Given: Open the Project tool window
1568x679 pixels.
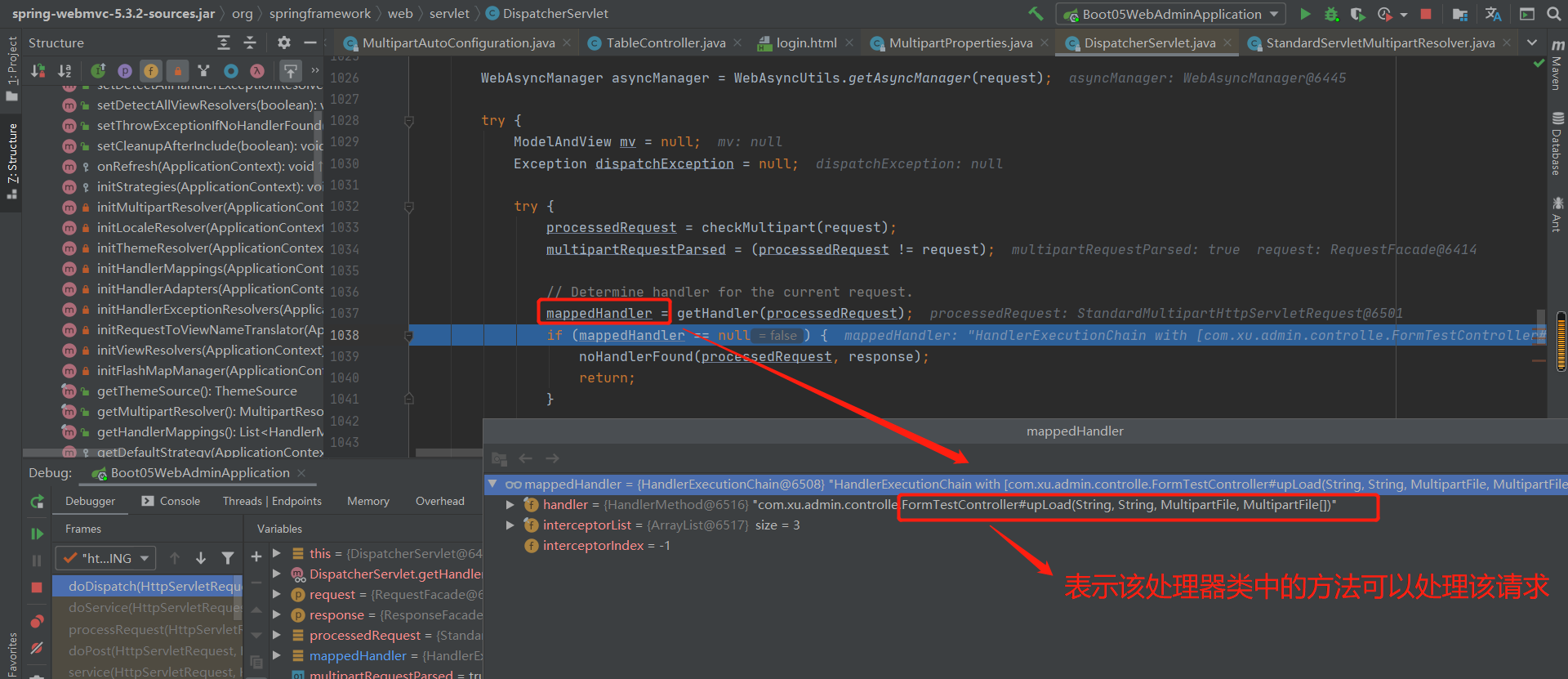Looking at the screenshot, I should 11,69.
